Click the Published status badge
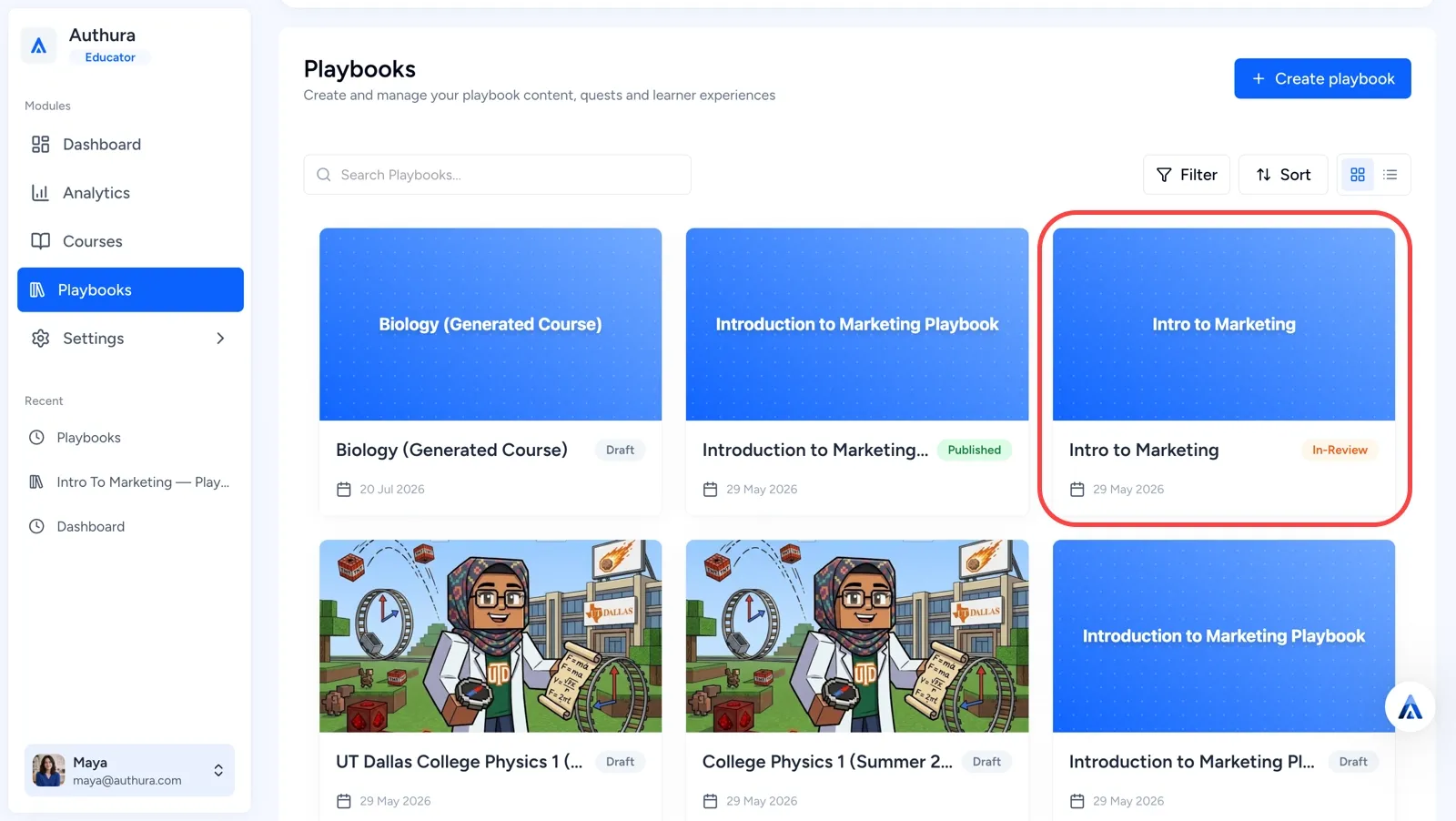Image resolution: width=1456 pixels, height=821 pixels. pyautogui.click(x=974, y=450)
